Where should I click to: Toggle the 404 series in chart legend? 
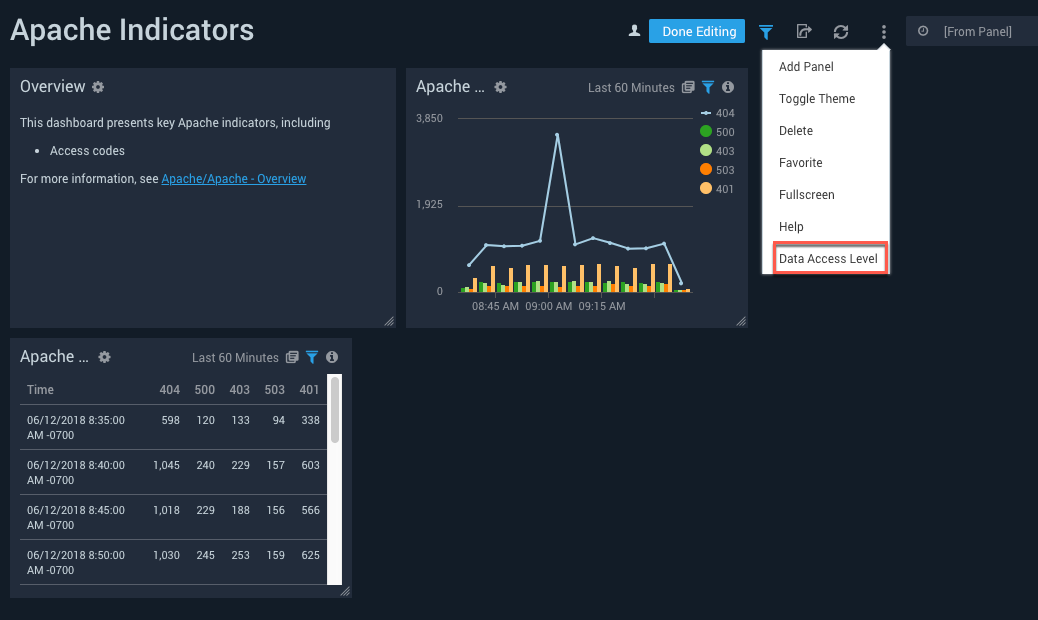point(717,113)
